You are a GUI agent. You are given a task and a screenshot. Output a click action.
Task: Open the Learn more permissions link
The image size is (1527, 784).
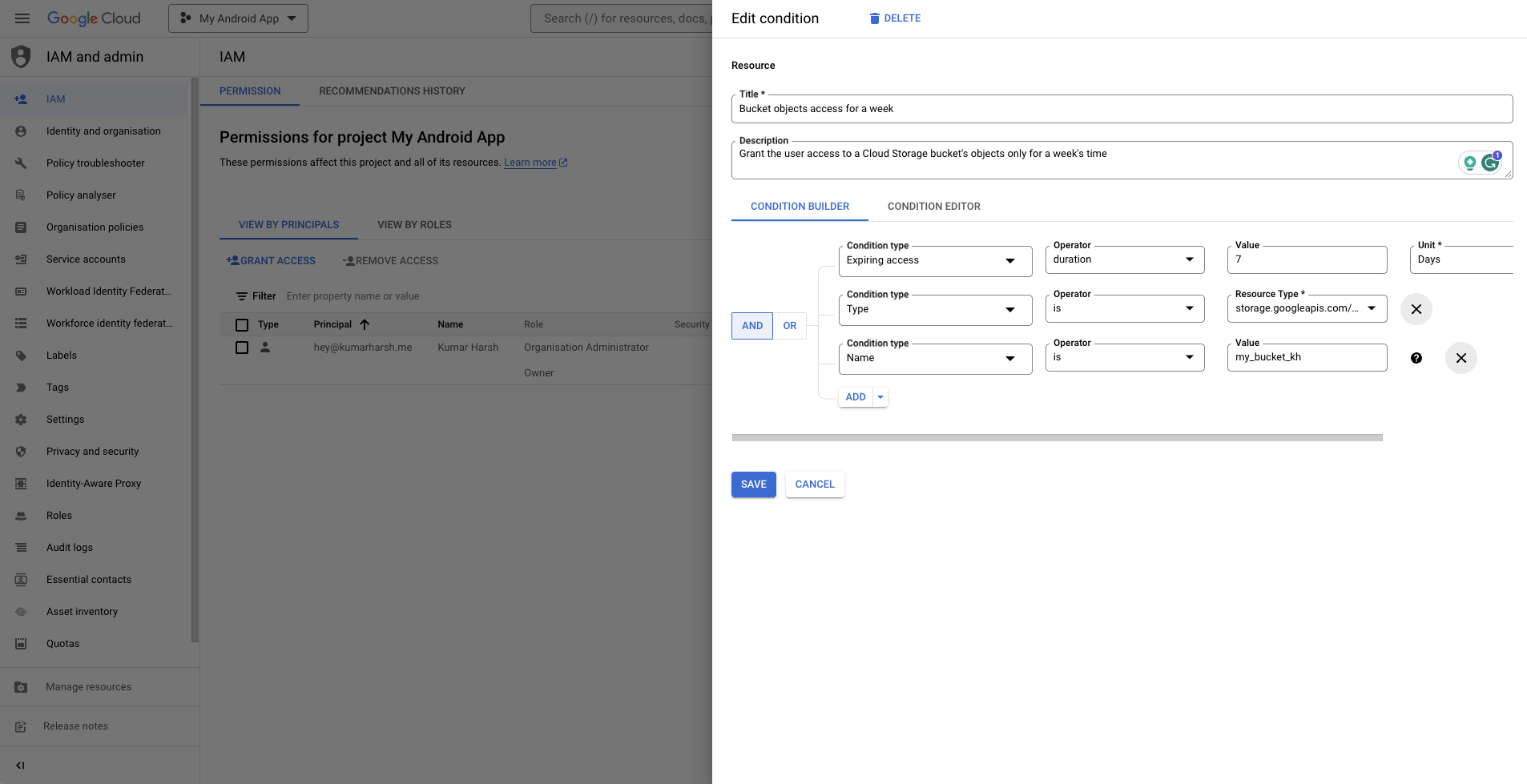pos(530,162)
